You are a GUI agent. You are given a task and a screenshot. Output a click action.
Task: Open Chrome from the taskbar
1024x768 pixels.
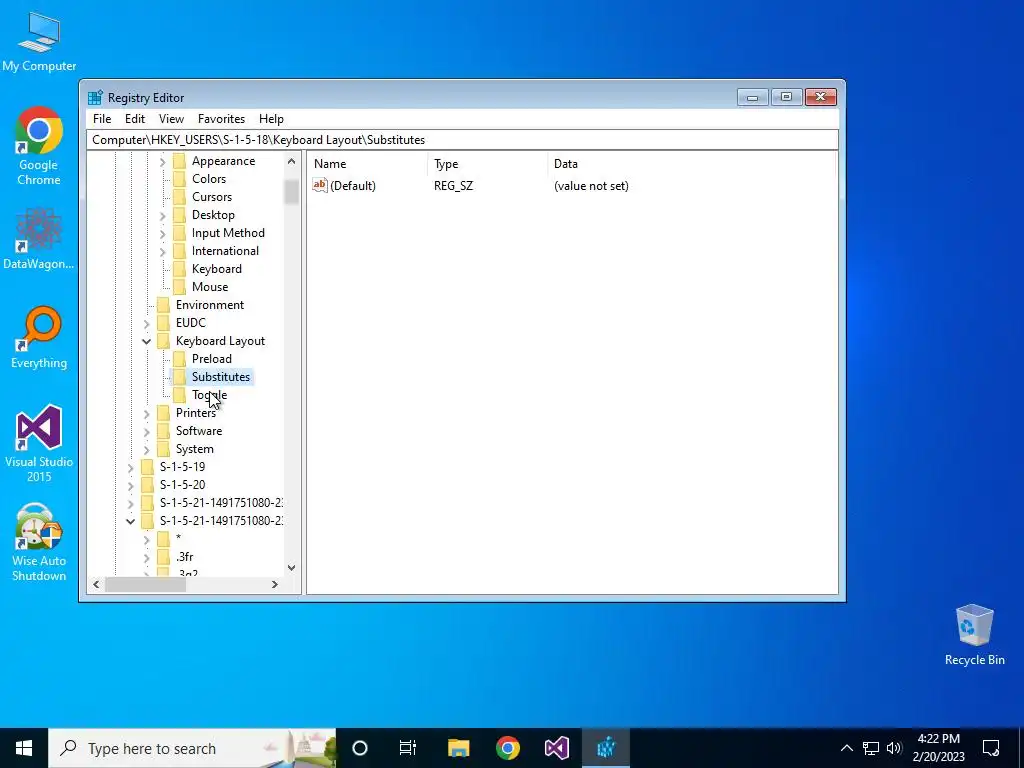[507, 748]
